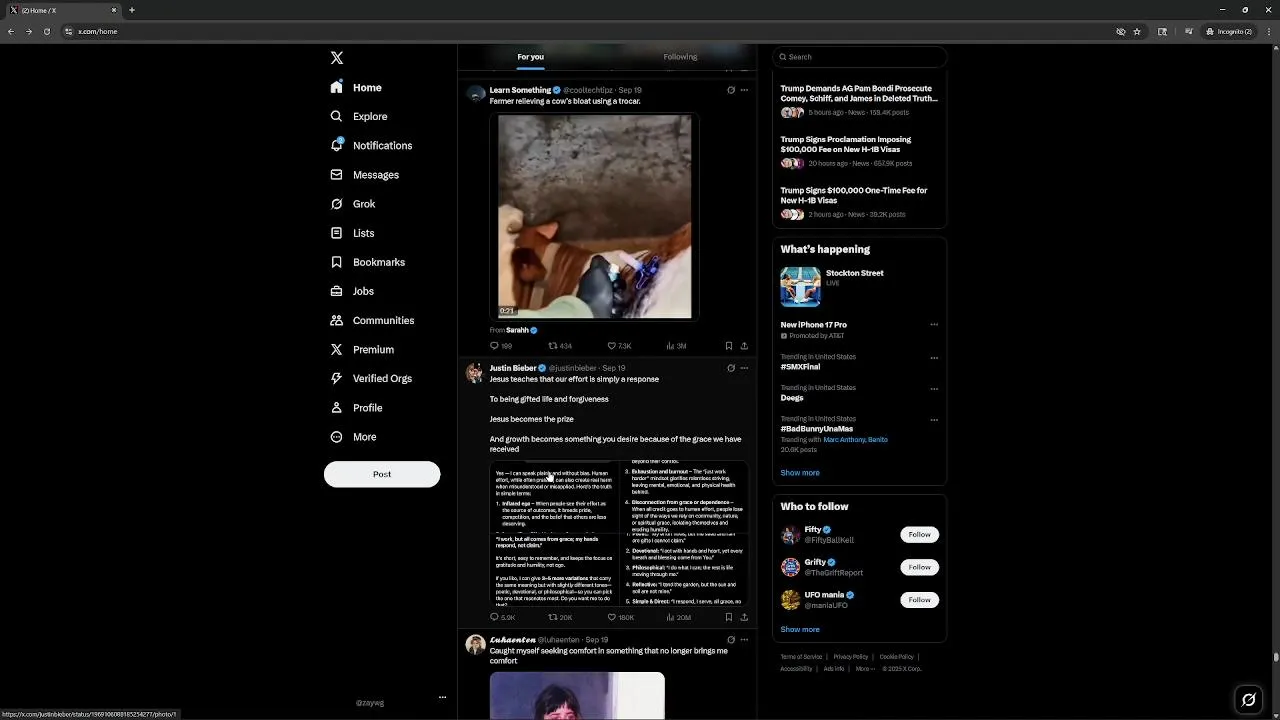Switch to the Following tab

coord(680,57)
